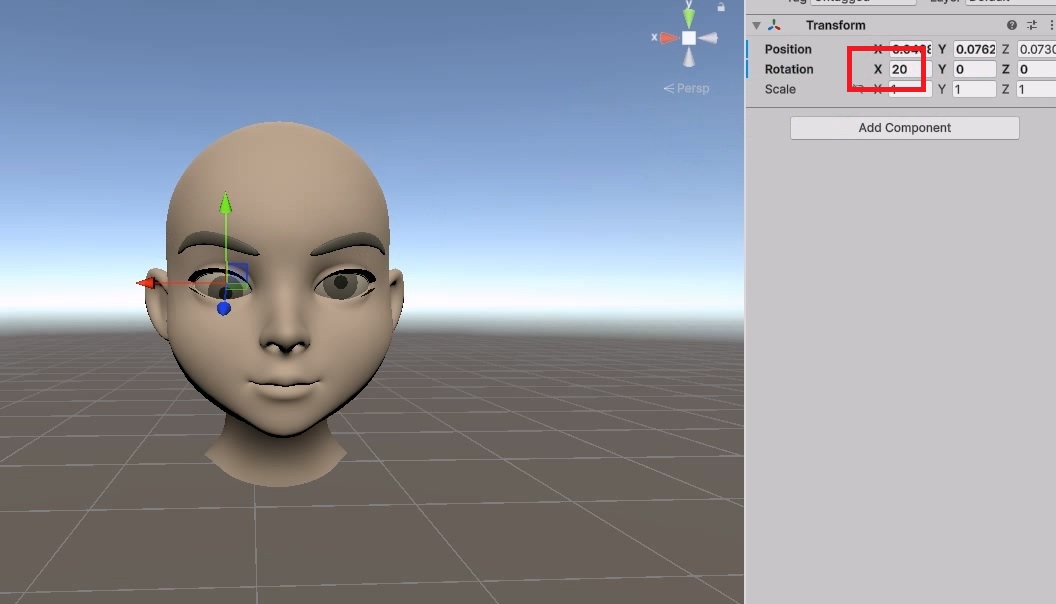Click the Rotation Y axis label

click(942, 69)
